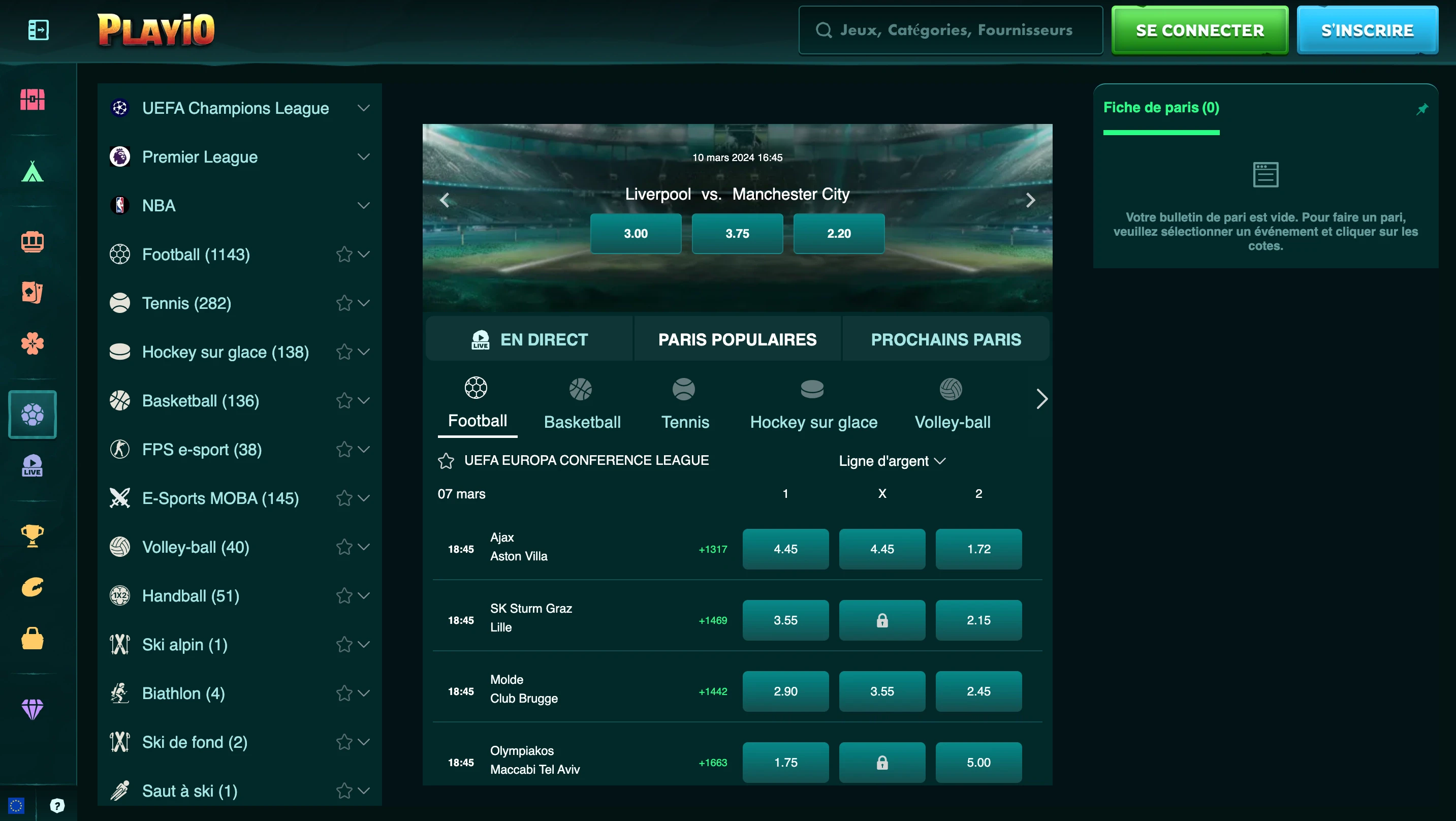This screenshot has height=821, width=1456.
Task: Pin the bet slip with the pin icon
Action: (x=1422, y=109)
